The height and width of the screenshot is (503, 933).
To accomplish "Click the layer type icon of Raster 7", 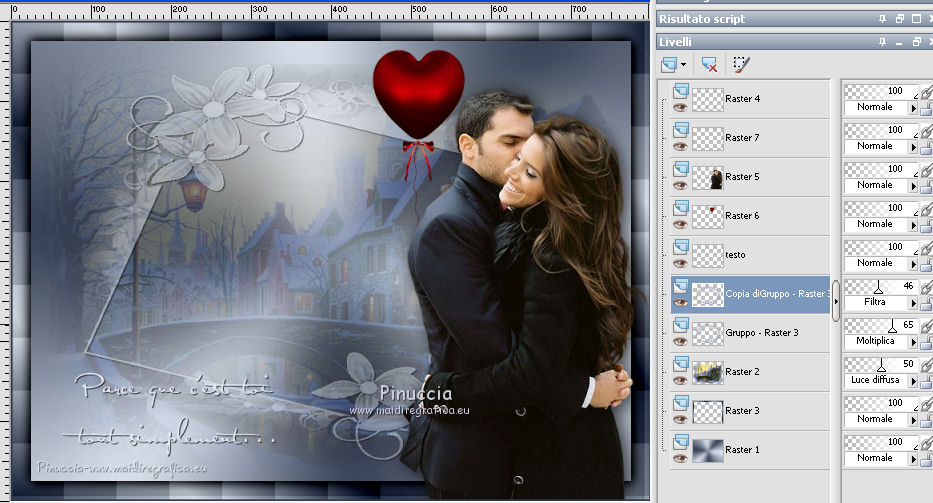I will [681, 129].
